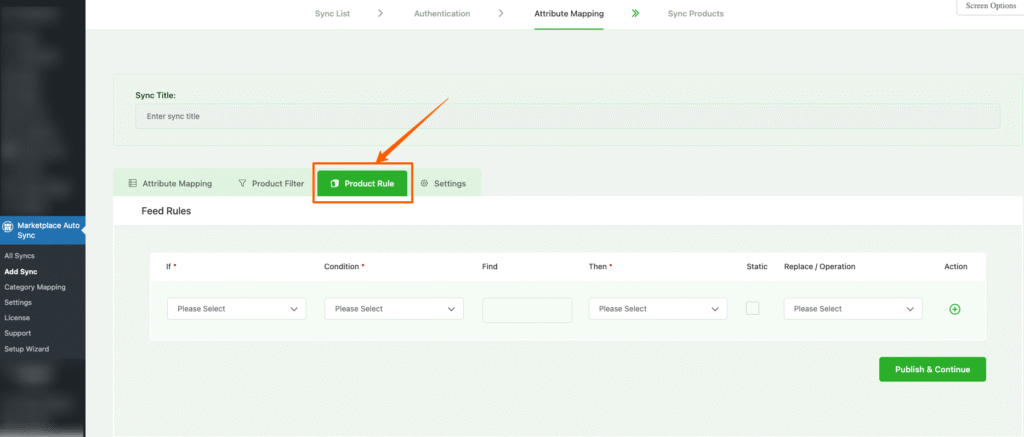Click the Marketplace Auto Sync store icon

pos(8,227)
